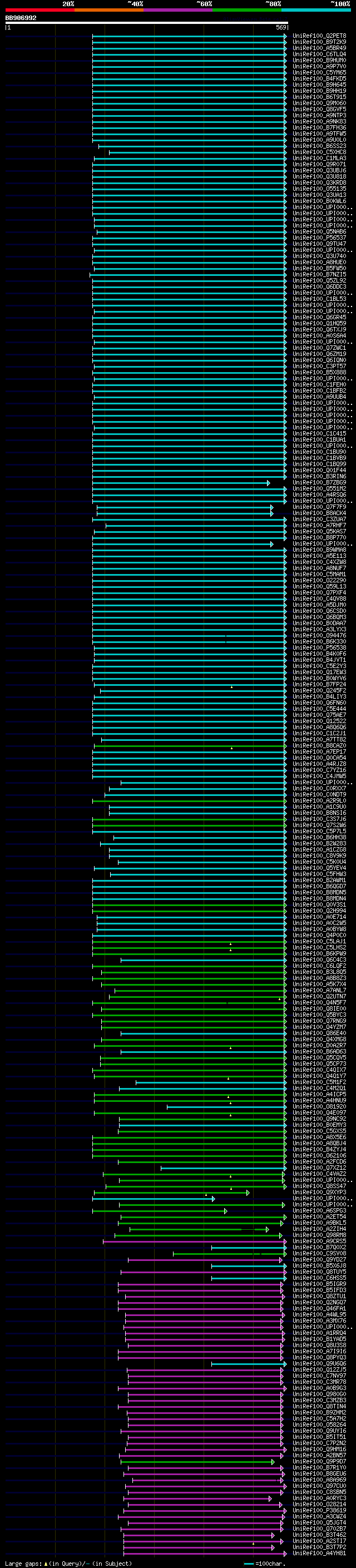
Task: Click hit label UniRef100_P56537
Action: [319, 238]
